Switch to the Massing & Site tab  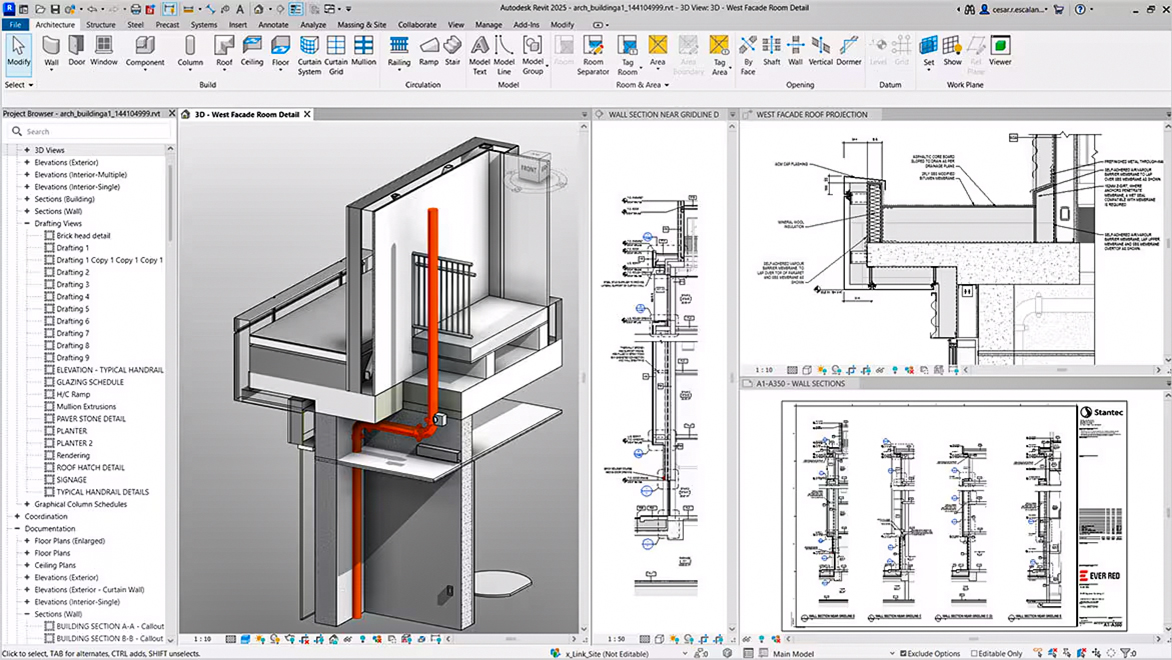362,24
